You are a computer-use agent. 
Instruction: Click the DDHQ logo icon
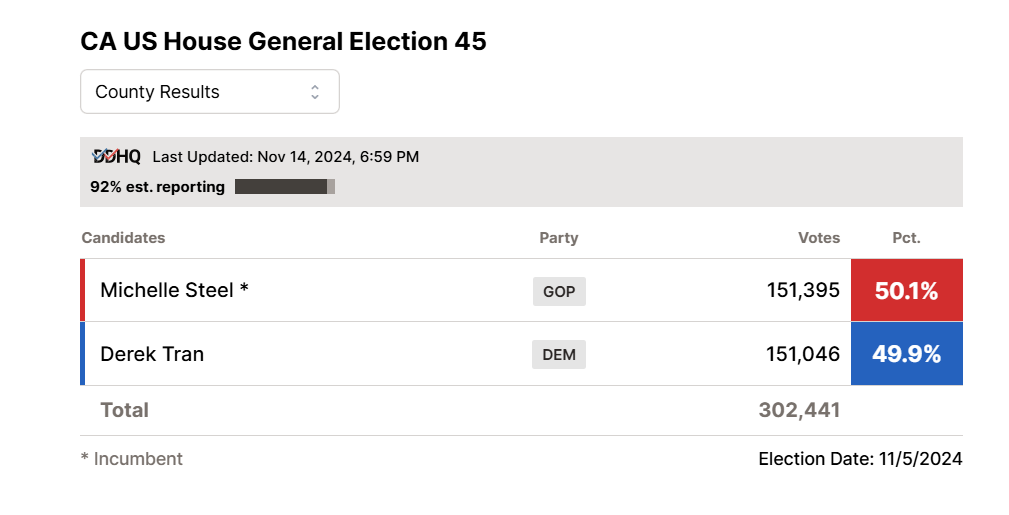point(116,156)
